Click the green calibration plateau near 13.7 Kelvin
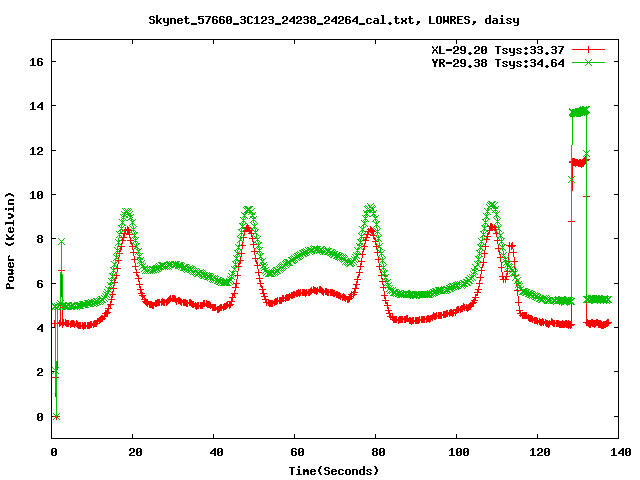The width and height of the screenshot is (640, 480). [x=579, y=111]
